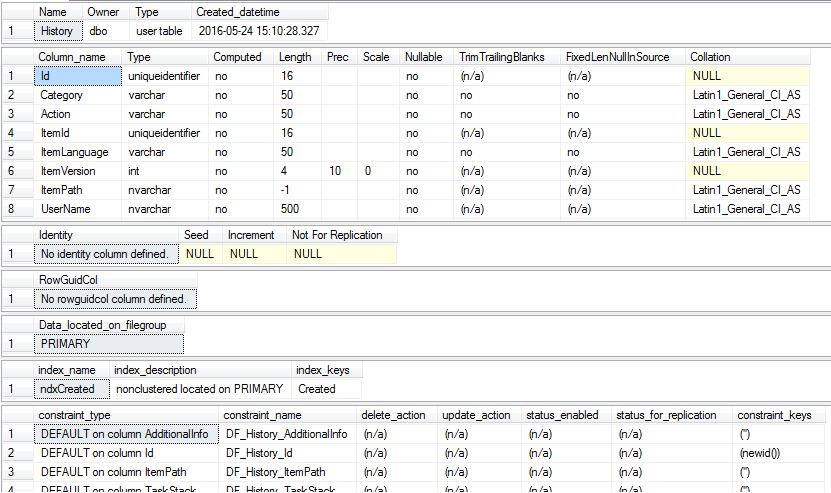Click the 'Data_located_on_filegroup' header
Image resolution: width=831 pixels, height=493 pixels.
109,325
